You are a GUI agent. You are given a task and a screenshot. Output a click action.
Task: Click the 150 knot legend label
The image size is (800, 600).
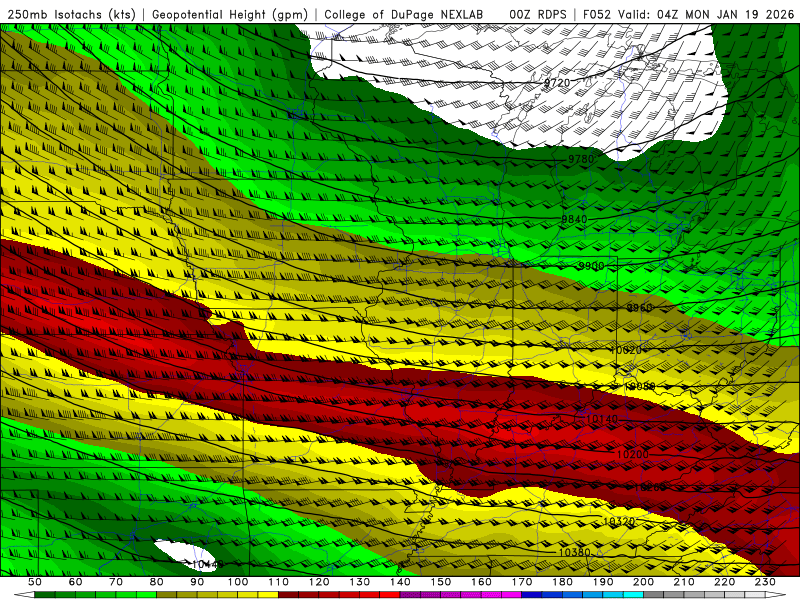coord(441,582)
